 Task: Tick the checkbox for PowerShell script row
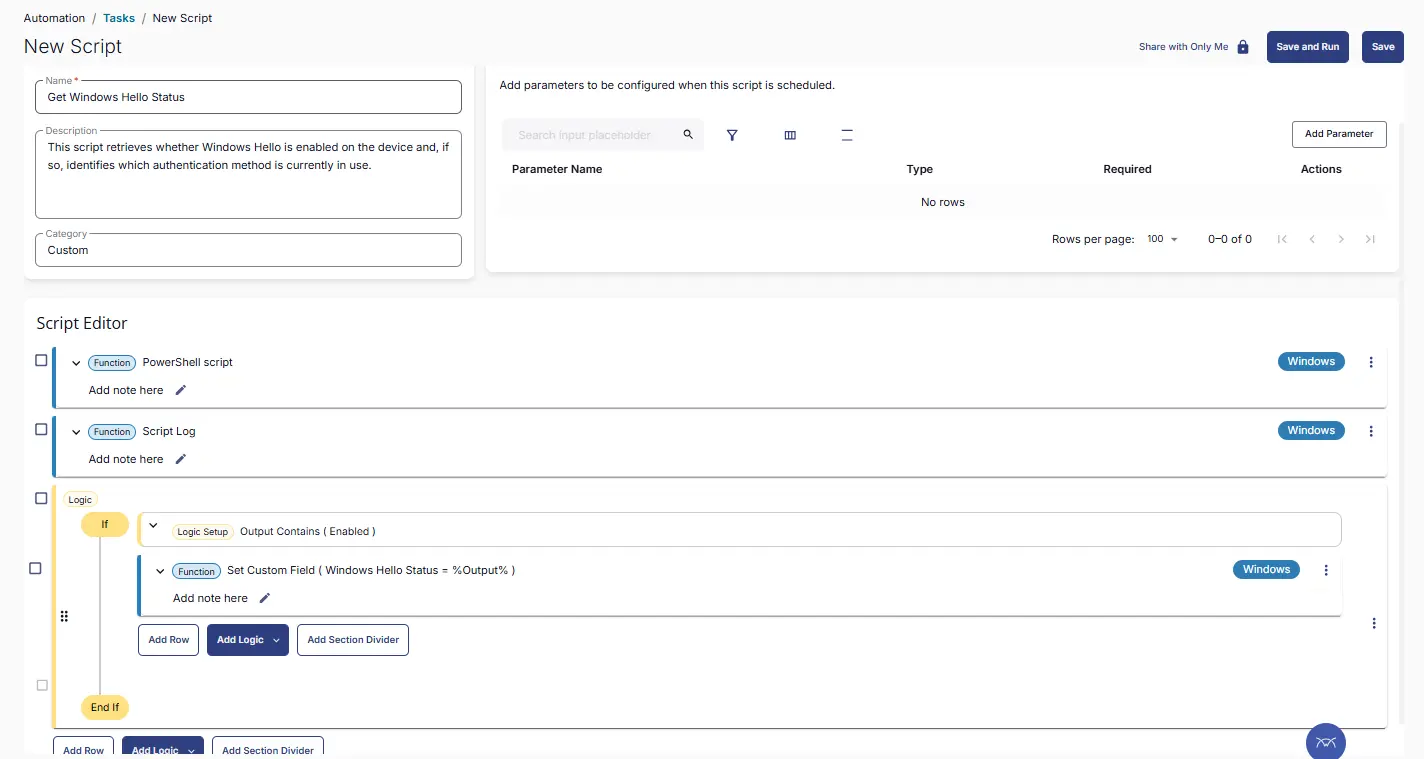[x=41, y=360]
